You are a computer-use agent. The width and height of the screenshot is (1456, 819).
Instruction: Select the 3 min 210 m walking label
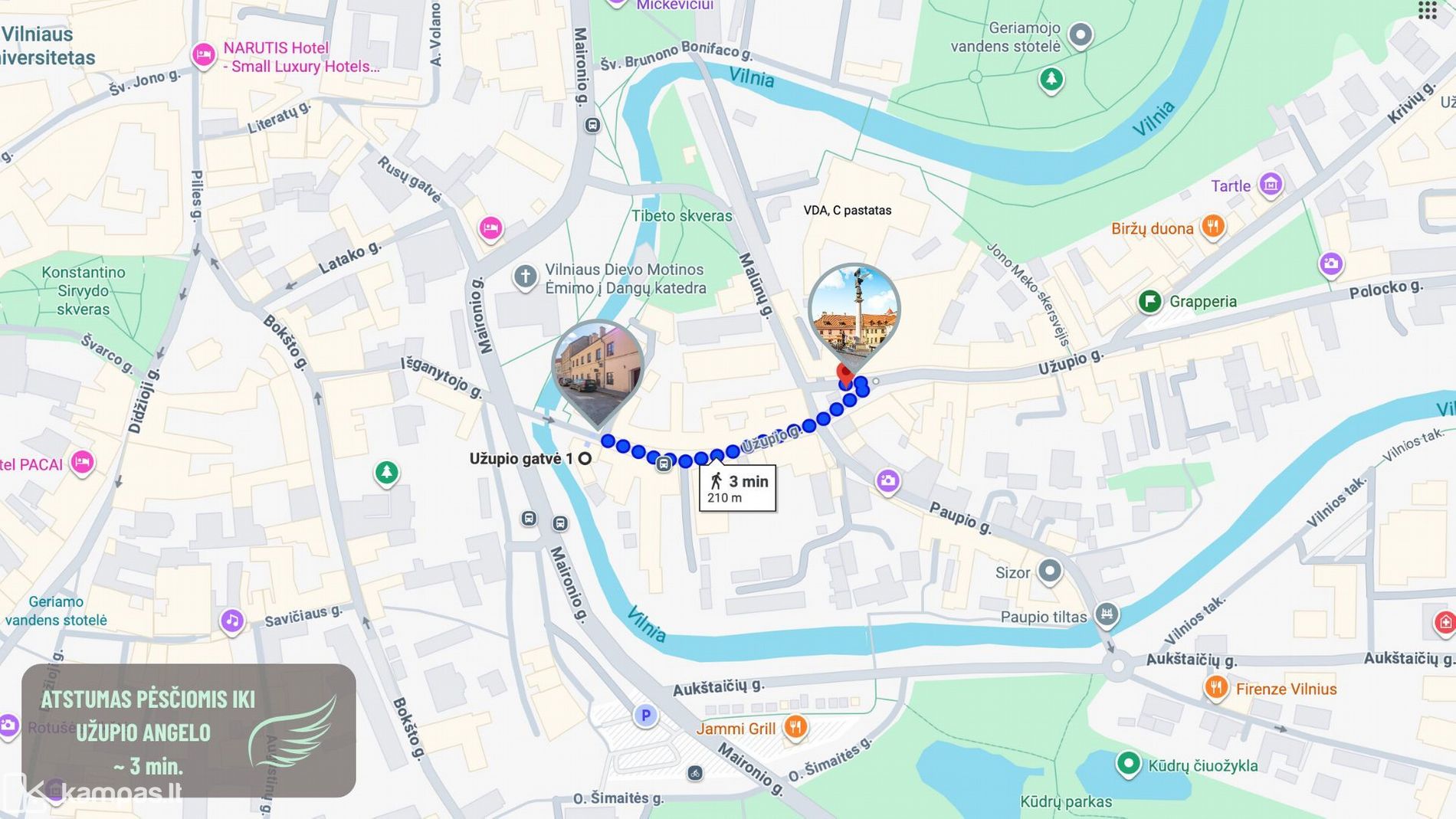pos(737,488)
